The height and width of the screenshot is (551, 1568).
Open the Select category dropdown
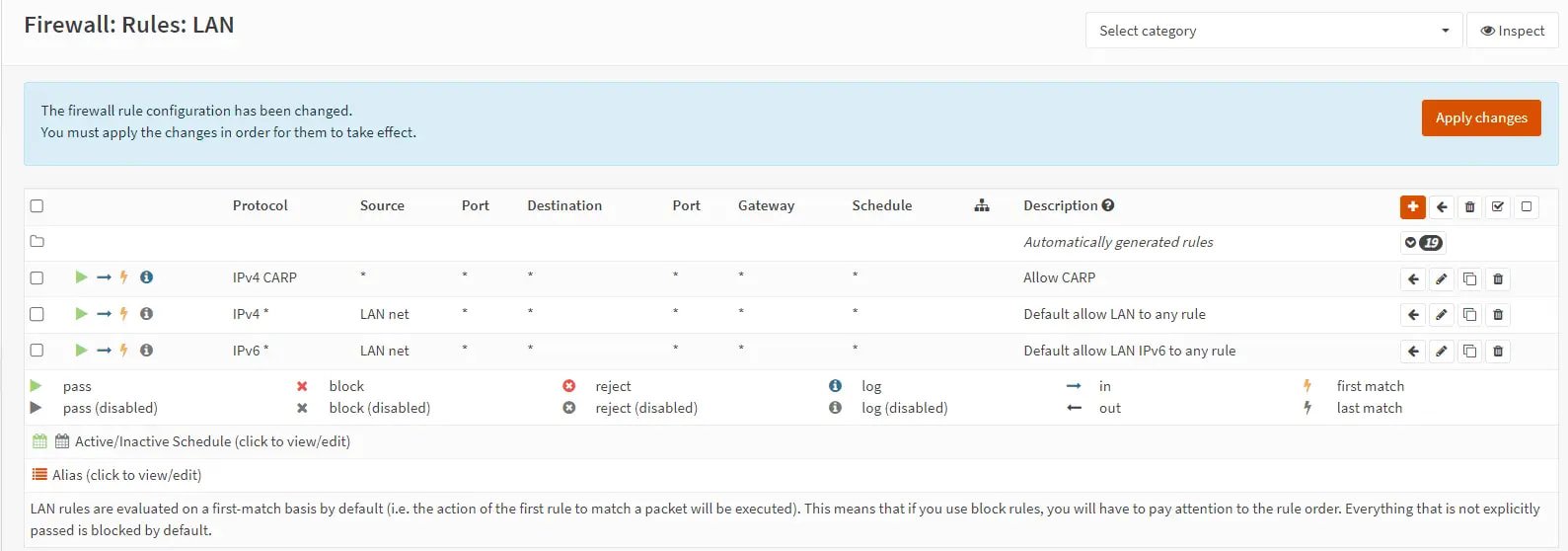coord(1273,31)
